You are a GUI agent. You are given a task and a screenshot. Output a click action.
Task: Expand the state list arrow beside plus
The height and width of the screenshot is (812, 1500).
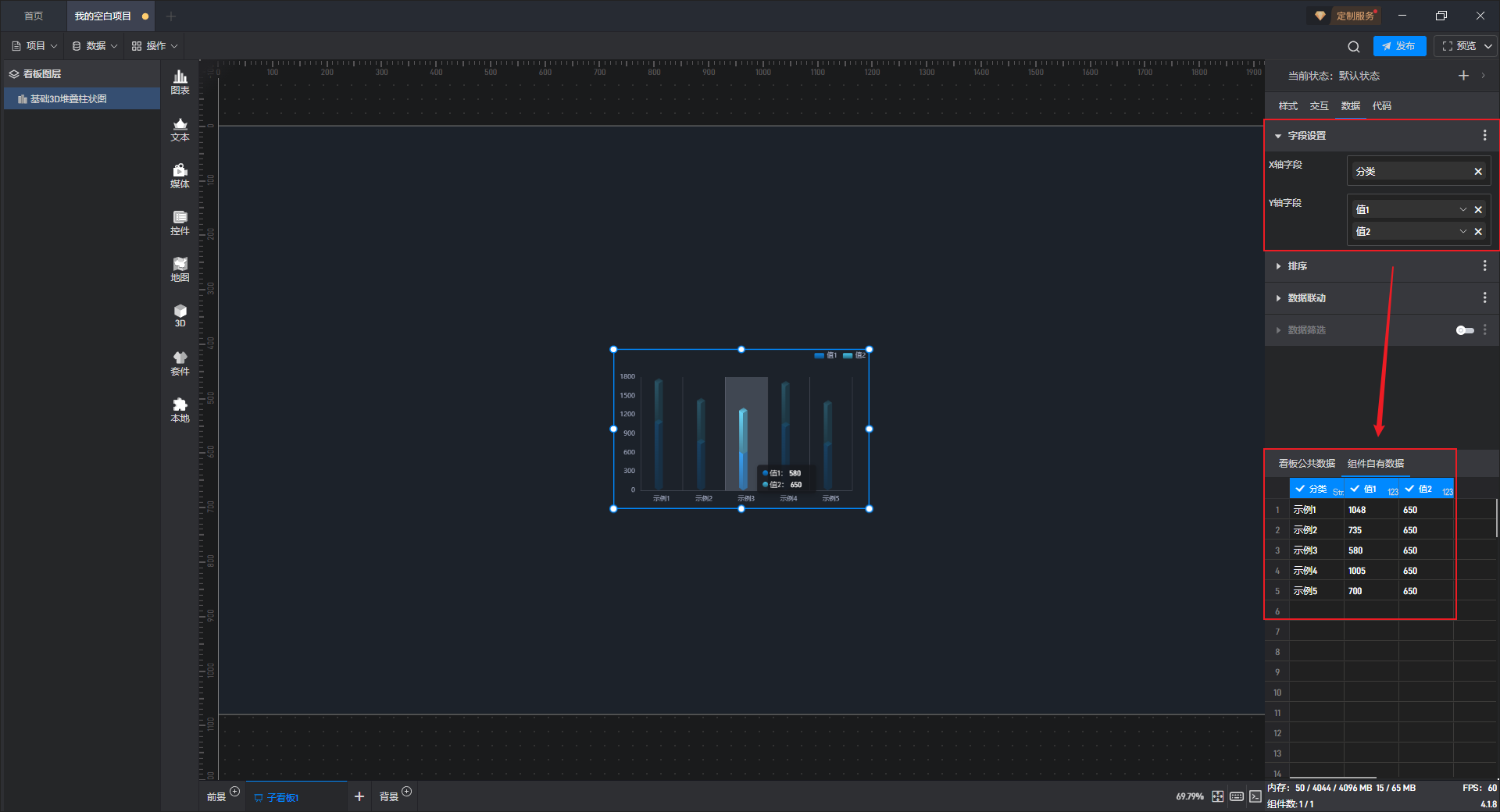[1483, 76]
